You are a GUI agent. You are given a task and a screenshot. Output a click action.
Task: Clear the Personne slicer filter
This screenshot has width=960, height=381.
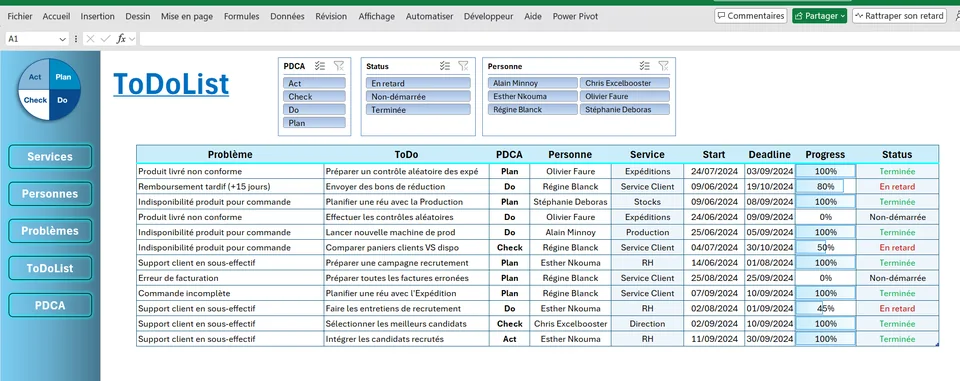(663, 66)
